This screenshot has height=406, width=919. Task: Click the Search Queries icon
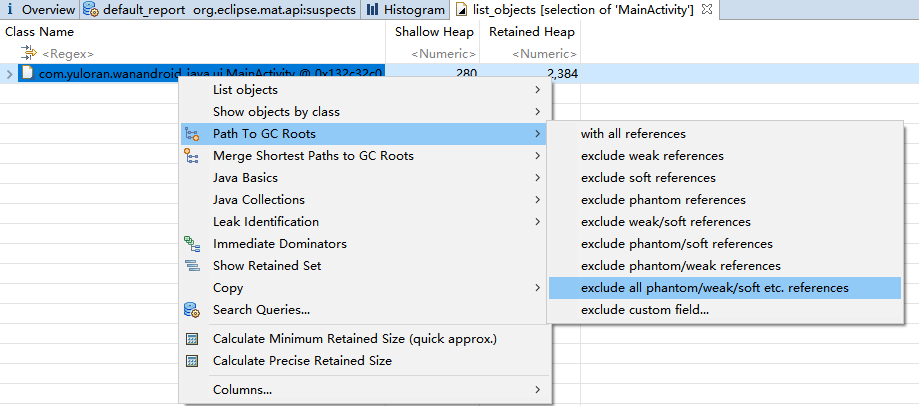tap(192, 310)
